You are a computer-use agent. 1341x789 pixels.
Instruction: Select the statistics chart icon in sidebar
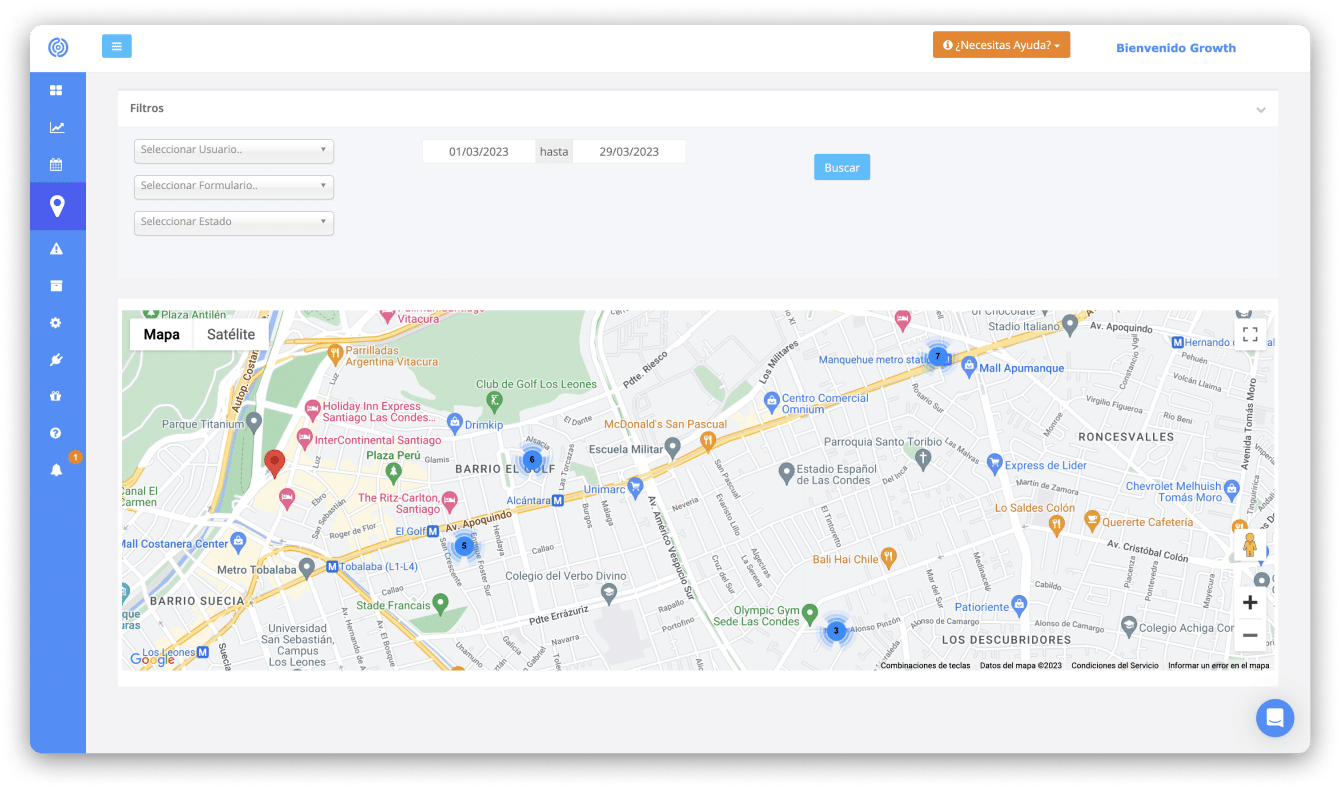tap(57, 127)
